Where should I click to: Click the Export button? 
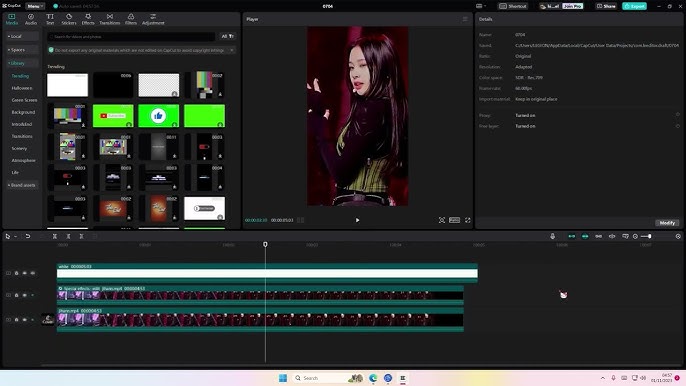pyautogui.click(x=634, y=6)
